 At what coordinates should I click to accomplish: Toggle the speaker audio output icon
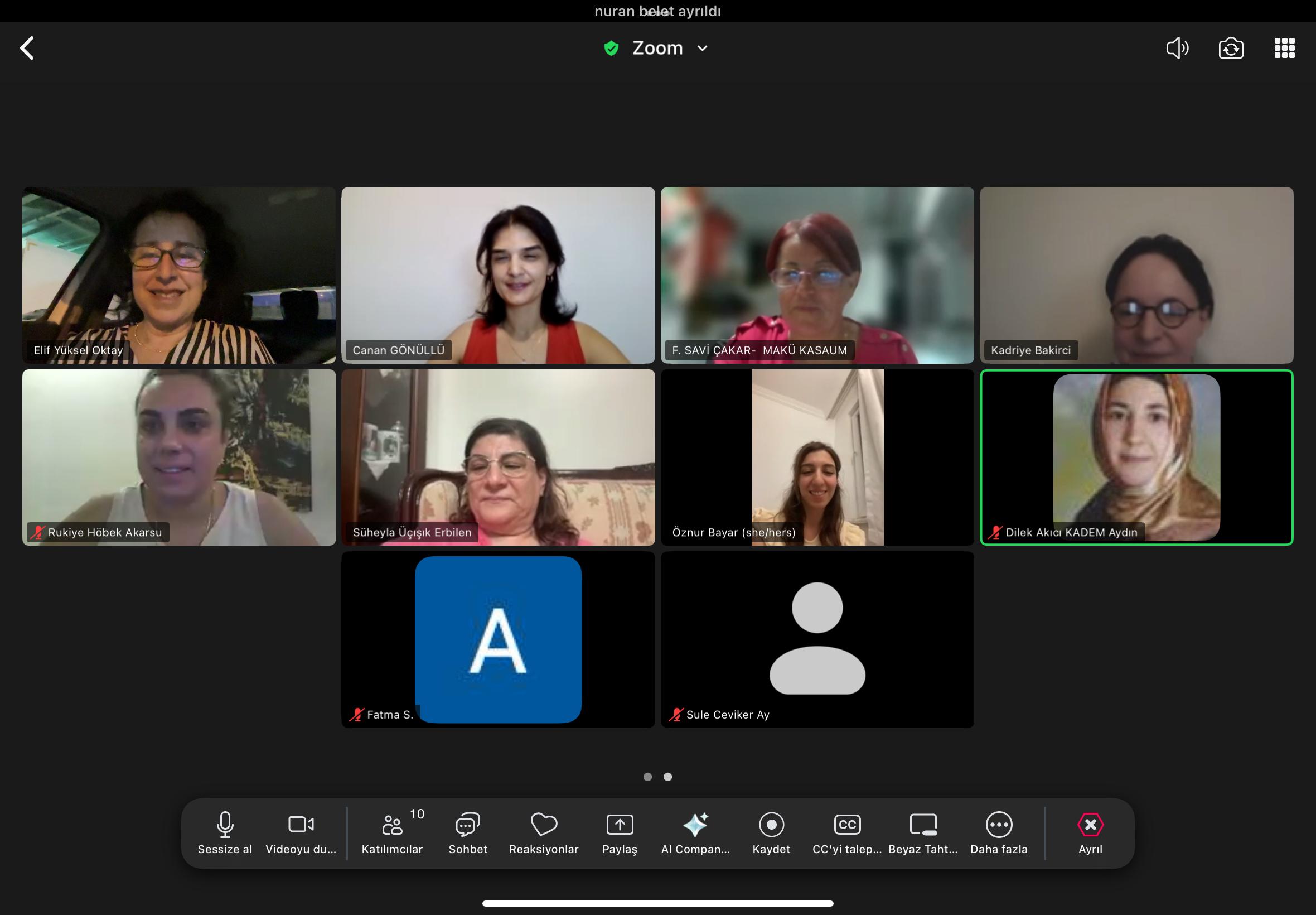click(x=1177, y=48)
